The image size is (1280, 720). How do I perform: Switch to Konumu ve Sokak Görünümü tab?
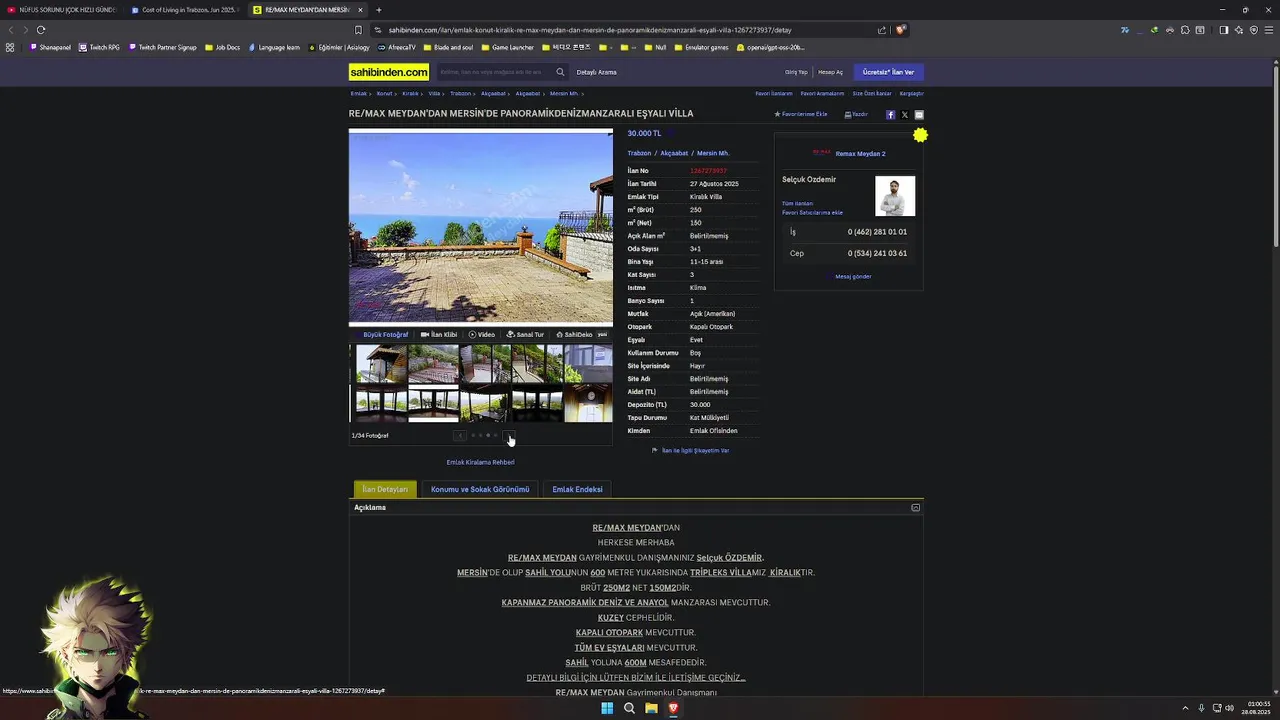tap(480, 489)
